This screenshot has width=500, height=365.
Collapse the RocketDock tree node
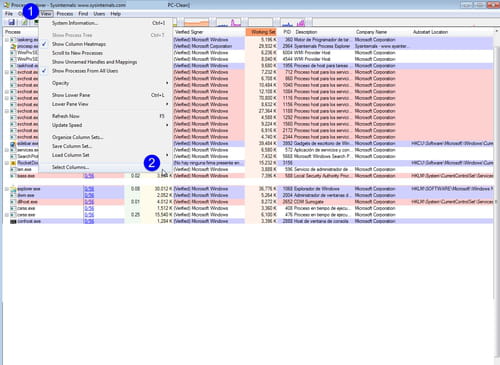pyautogui.click(x=7, y=163)
